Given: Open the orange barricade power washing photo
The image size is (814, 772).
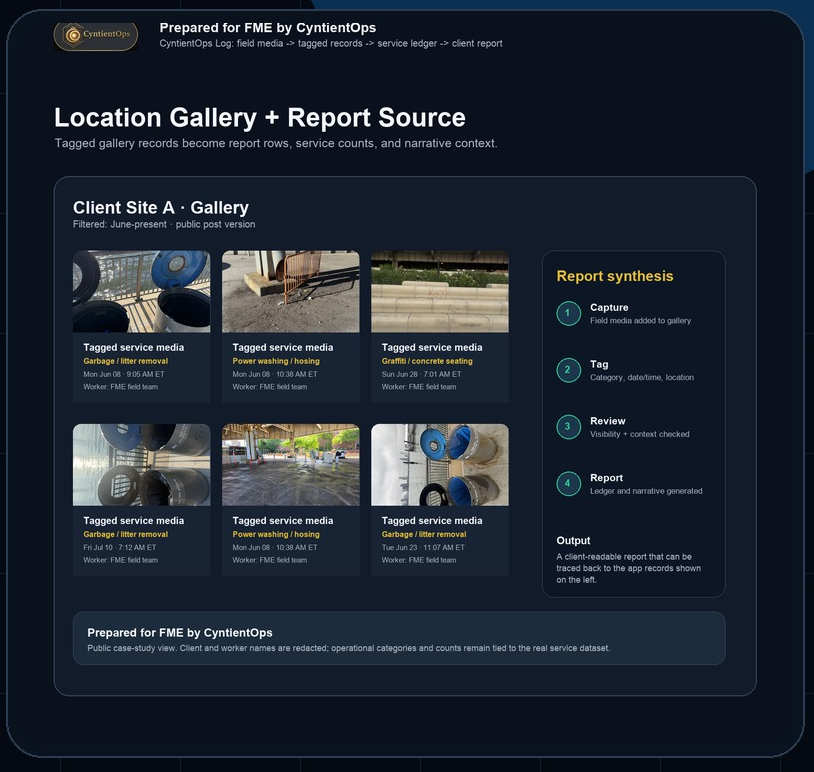Looking at the screenshot, I should click(291, 292).
